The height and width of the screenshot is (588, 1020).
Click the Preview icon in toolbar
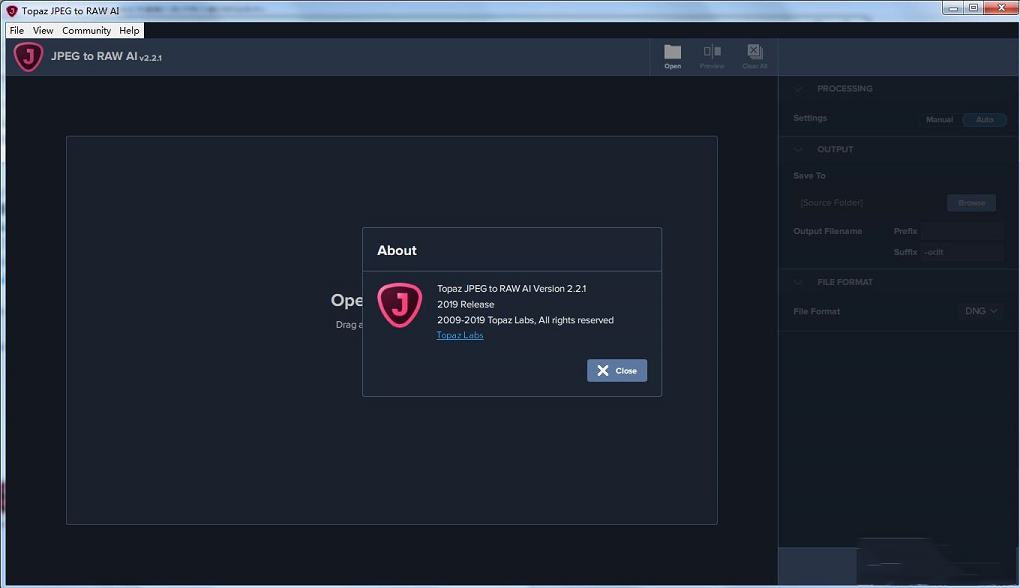(712, 54)
